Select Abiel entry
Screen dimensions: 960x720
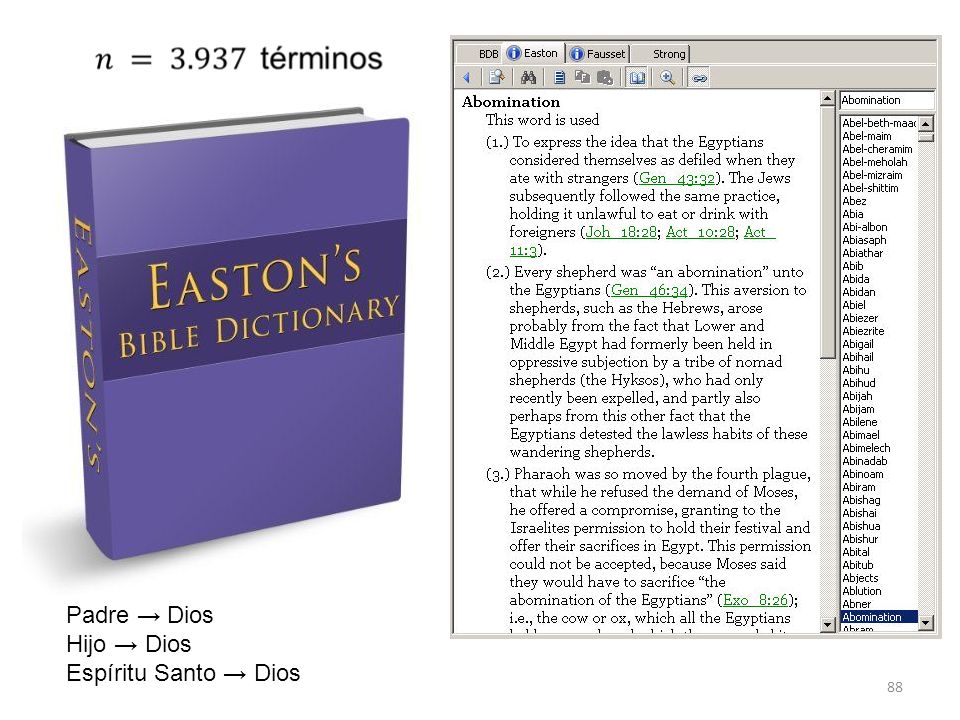[x=853, y=305]
